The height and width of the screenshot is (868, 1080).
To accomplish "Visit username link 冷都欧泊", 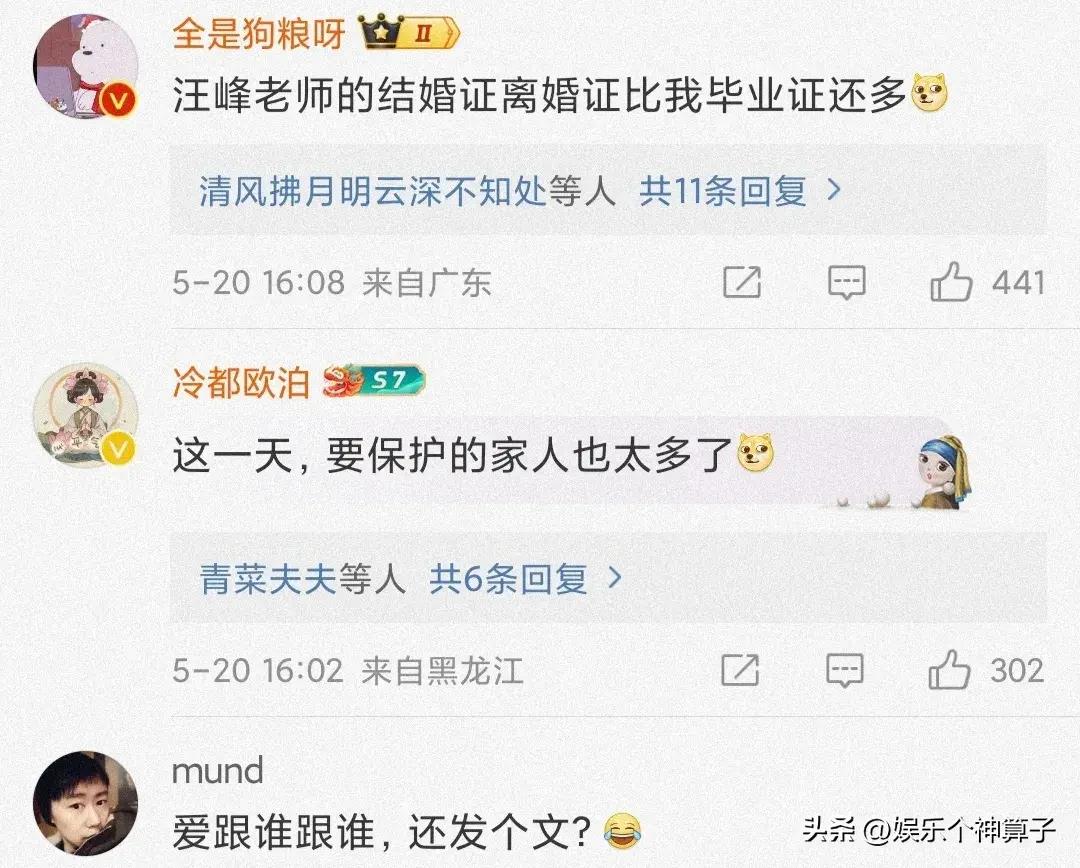I will (x=240, y=382).
